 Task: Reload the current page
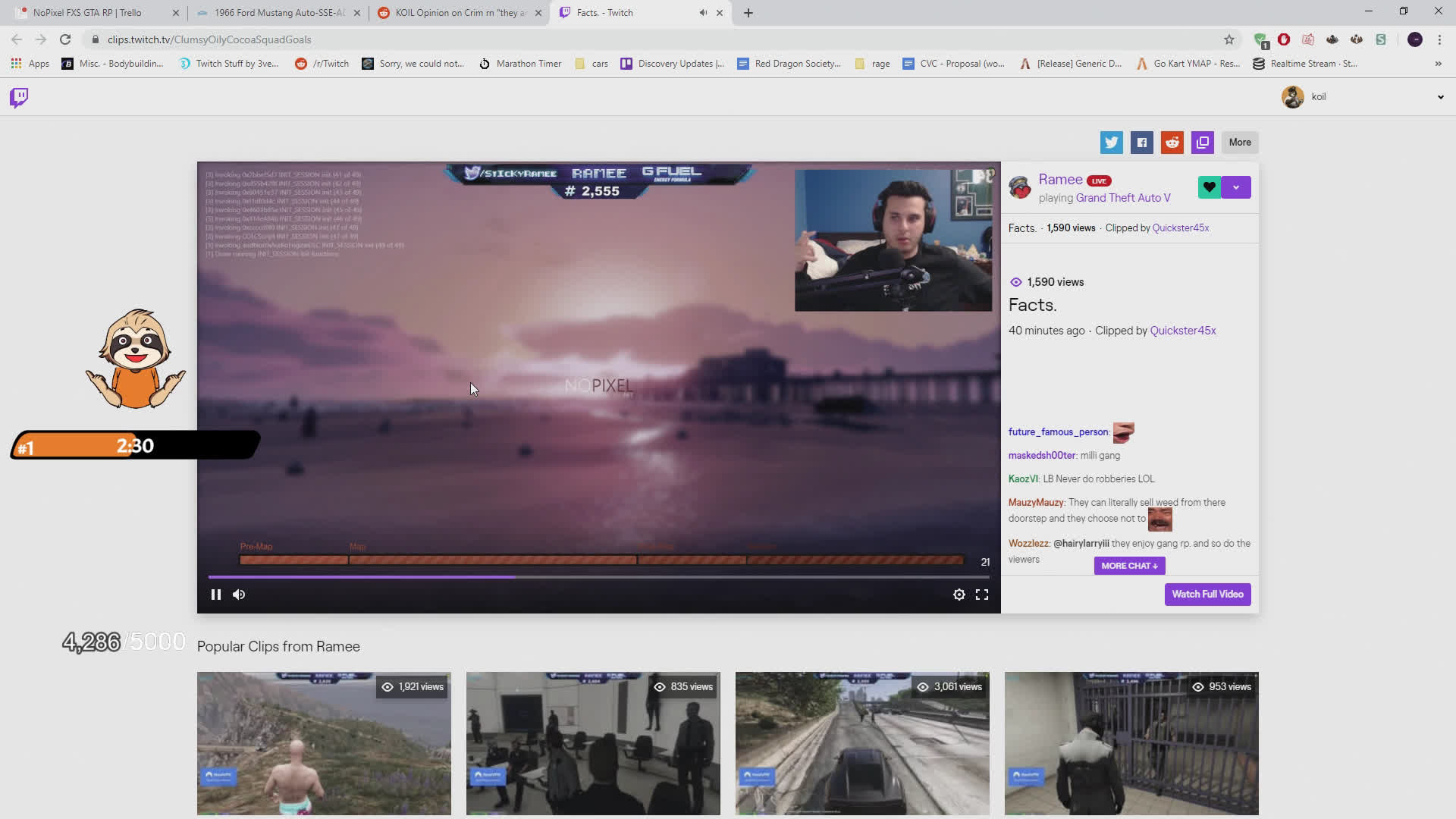(x=65, y=39)
